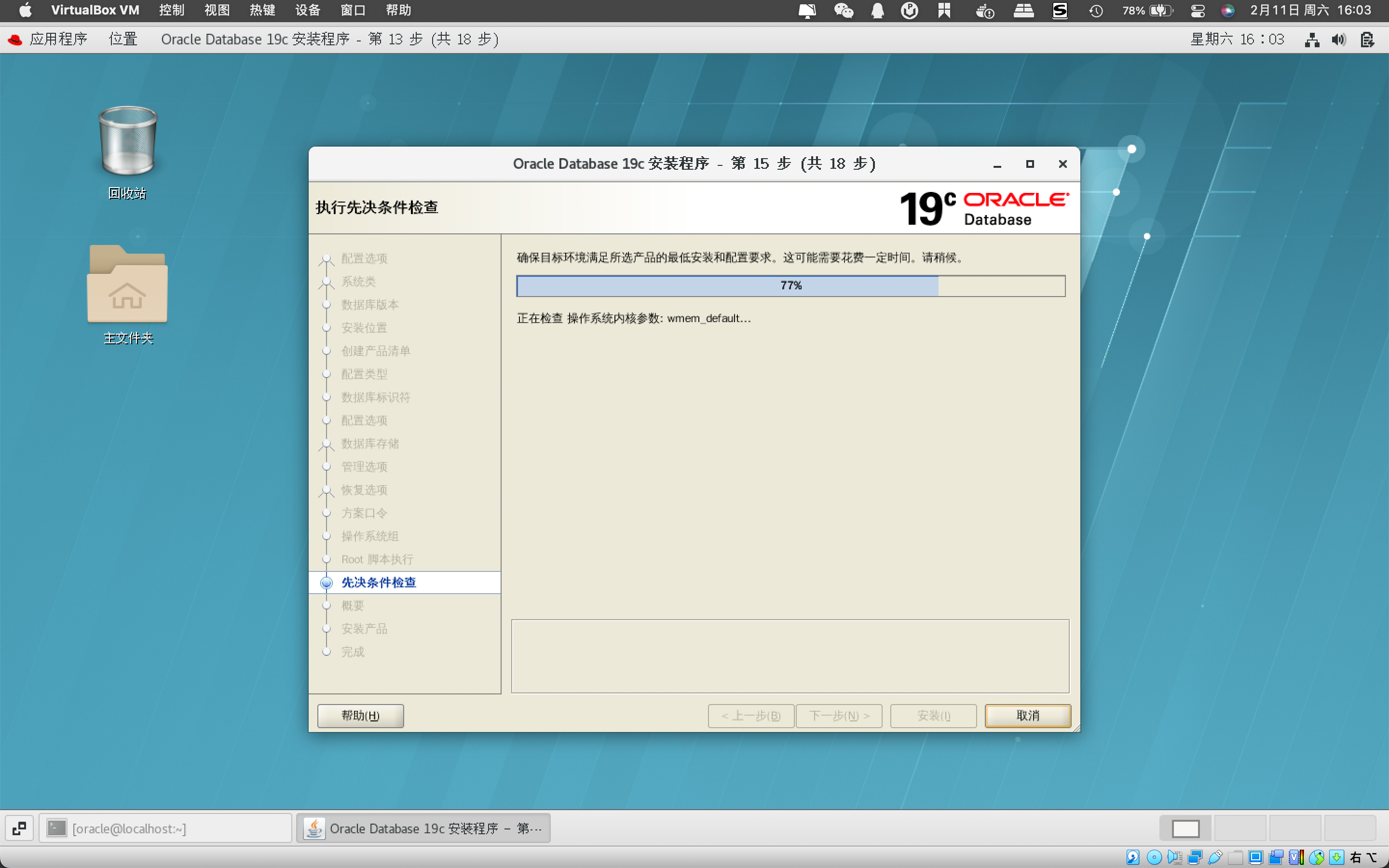
Task: Open the guest volume speaker icon
Action: click(1338, 40)
